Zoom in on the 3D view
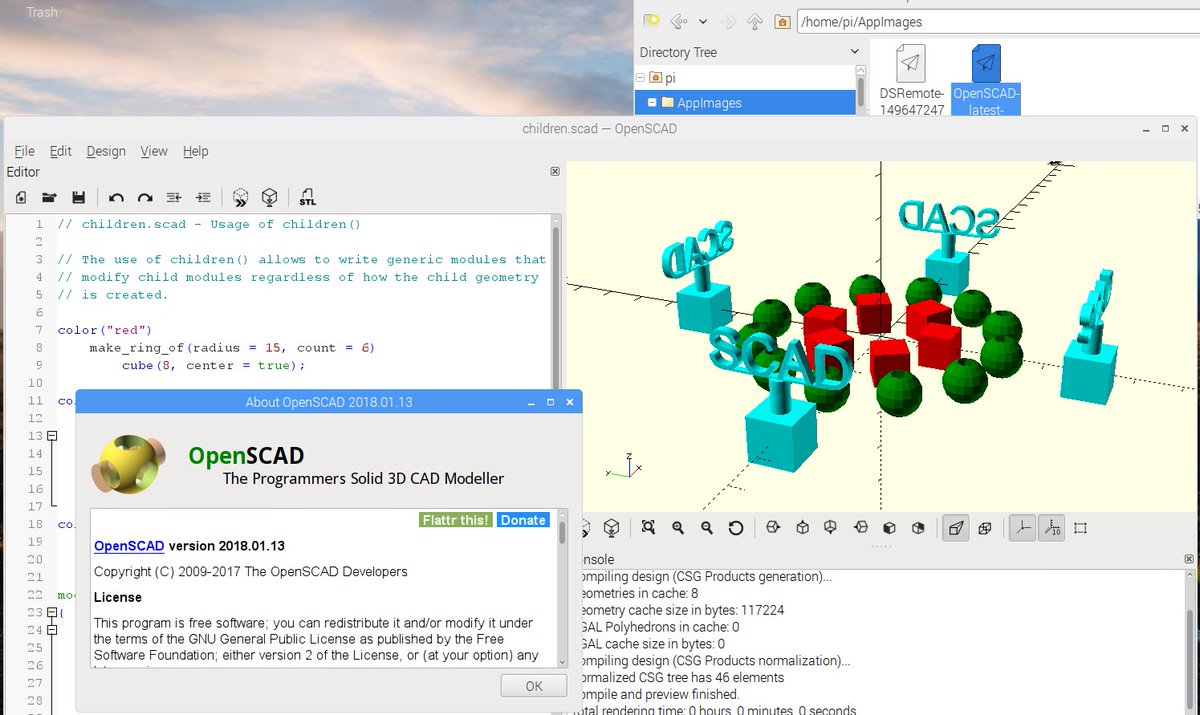The image size is (1200, 715). coord(678,528)
